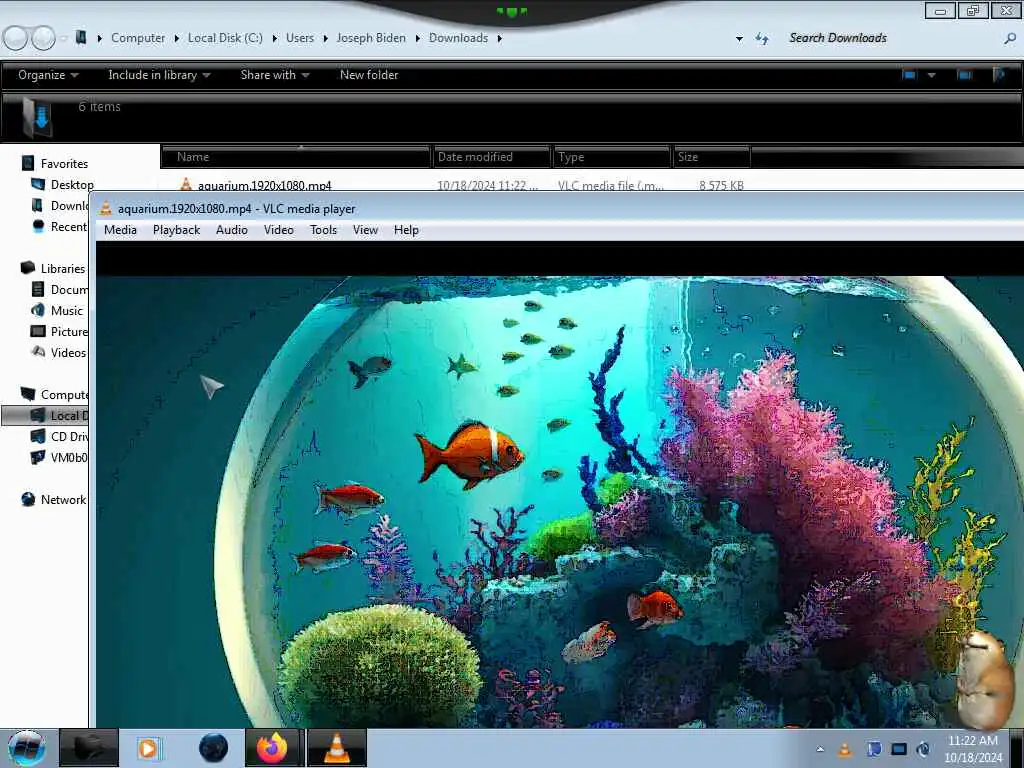Sort files by Size column header
Image resolution: width=1024 pixels, height=768 pixels.
tap(712, 157)
